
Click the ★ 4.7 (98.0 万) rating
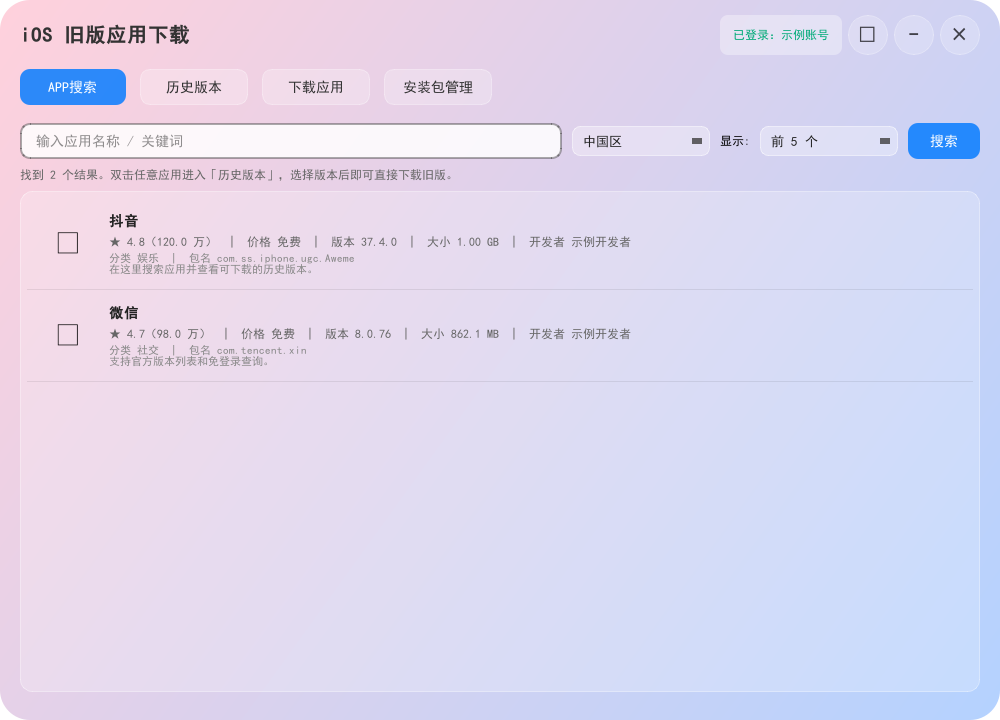click(158, 334)
